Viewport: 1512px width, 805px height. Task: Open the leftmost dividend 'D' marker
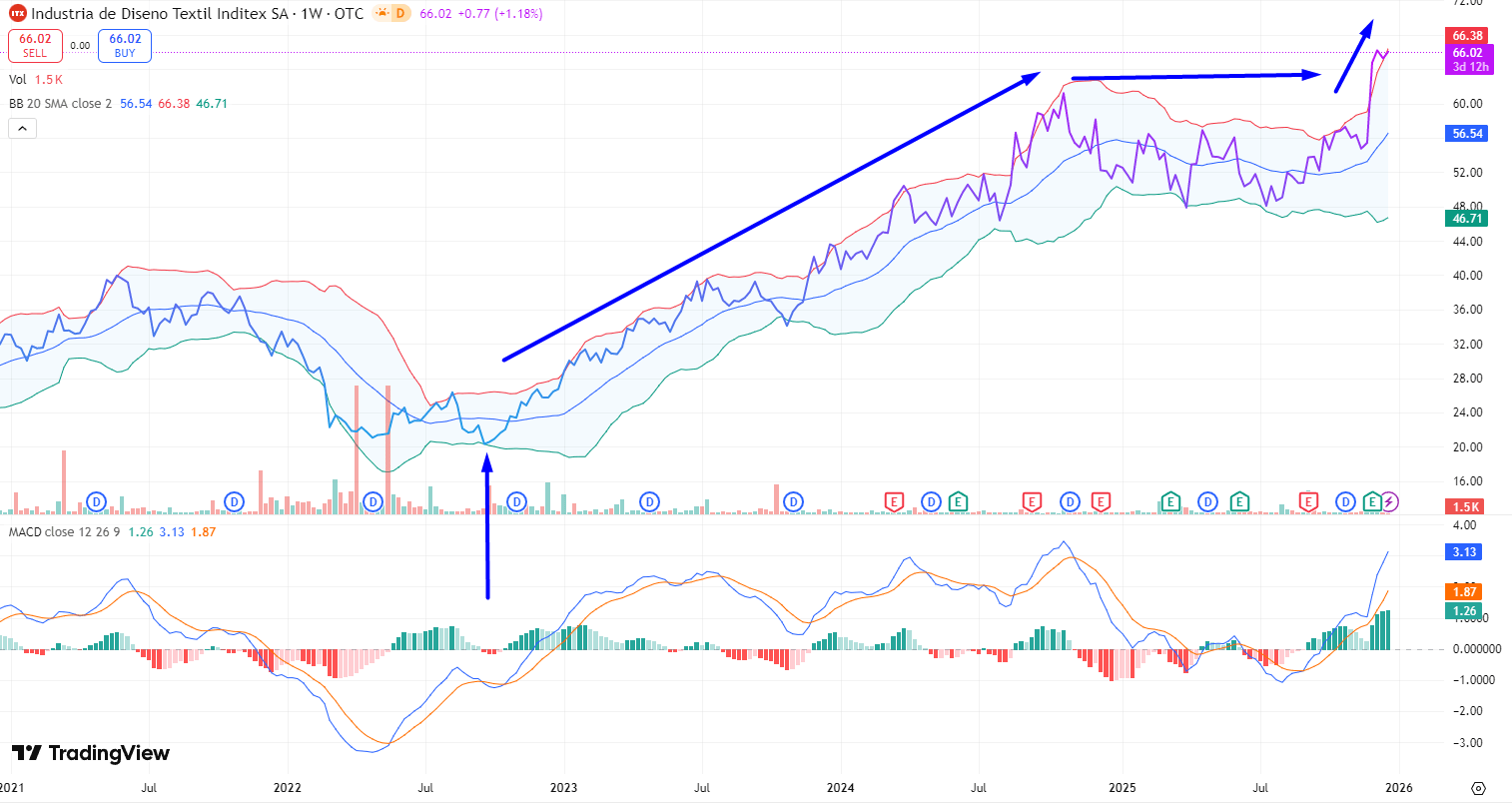coord(97,501)
